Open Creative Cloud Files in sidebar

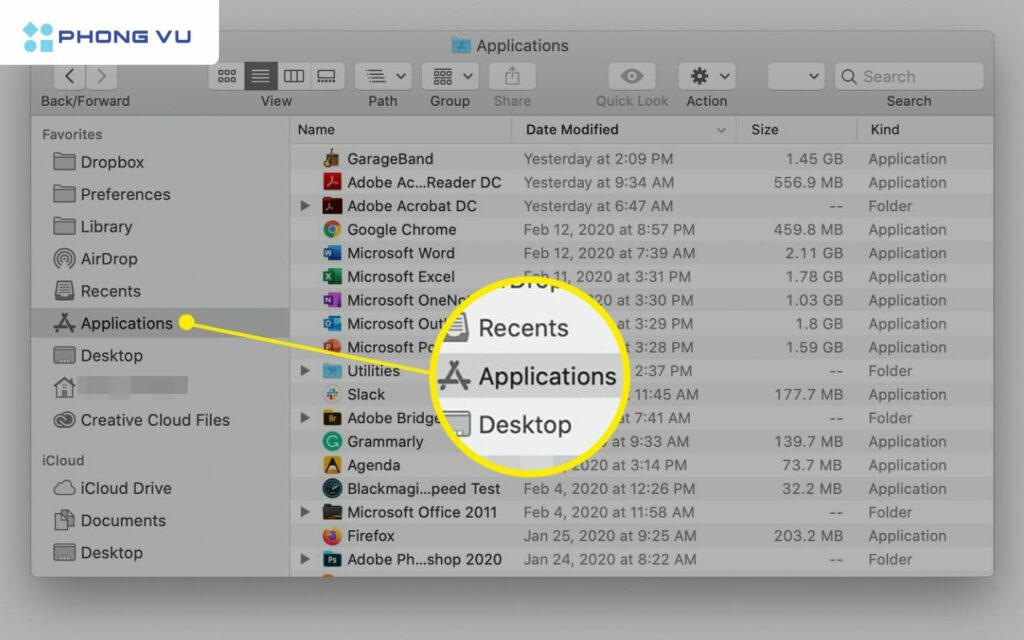point(154,420)
